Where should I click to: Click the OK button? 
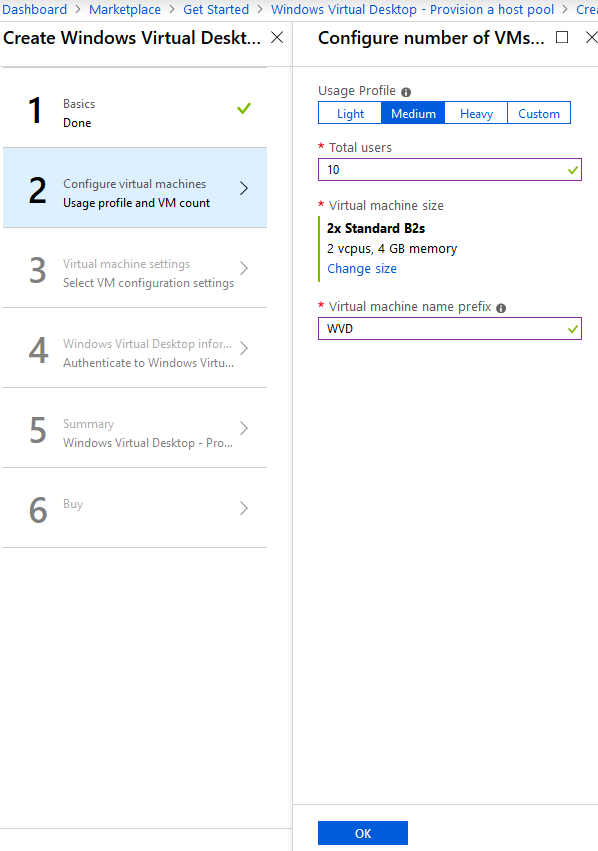click(362, 833)
